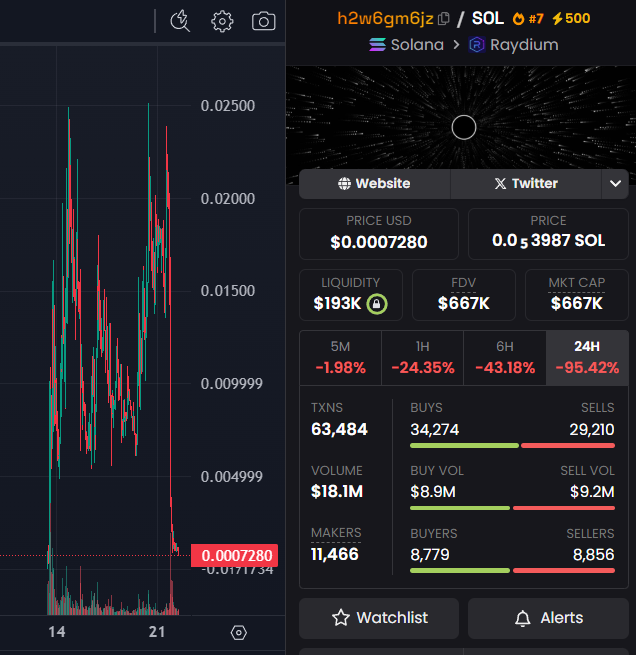Click the VOLUME $18.1M value

coord(337,492)
